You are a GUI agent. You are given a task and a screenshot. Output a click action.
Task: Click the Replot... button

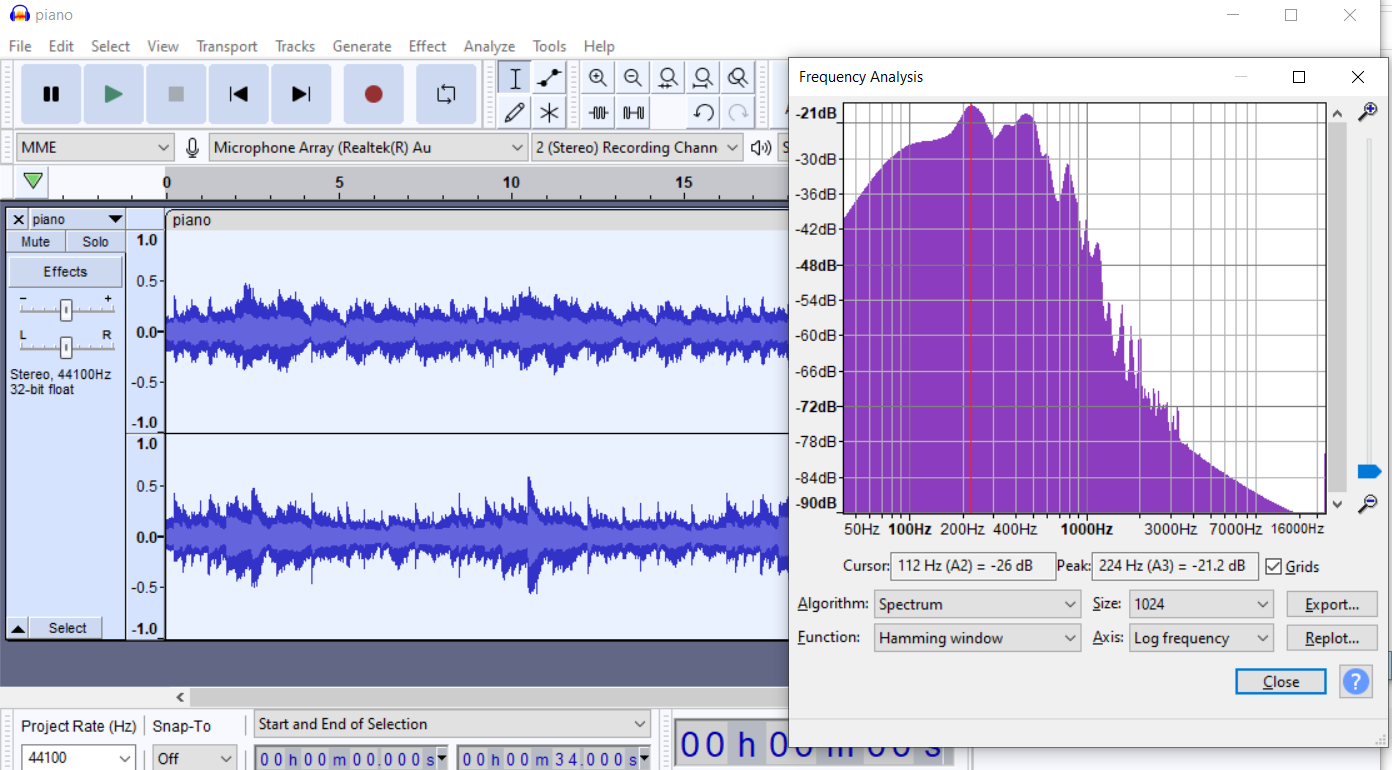click(1332, 638)
